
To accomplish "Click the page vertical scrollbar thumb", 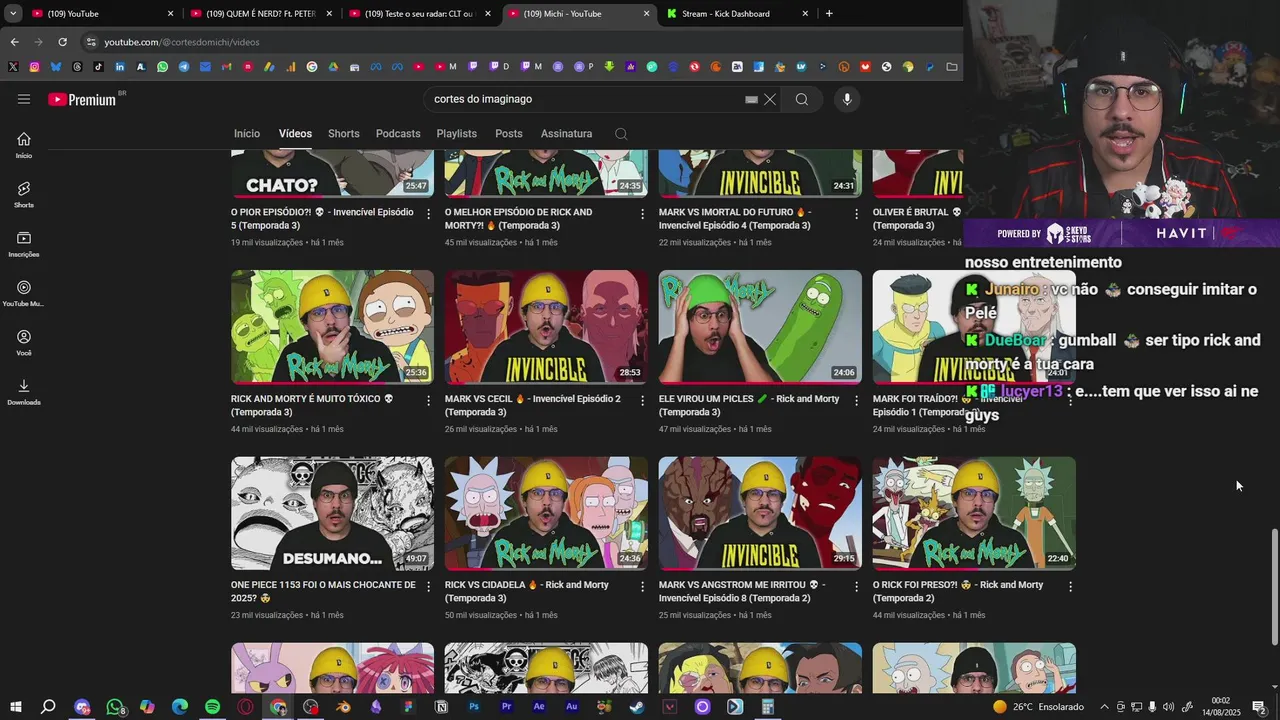I will pos(1274,587).
